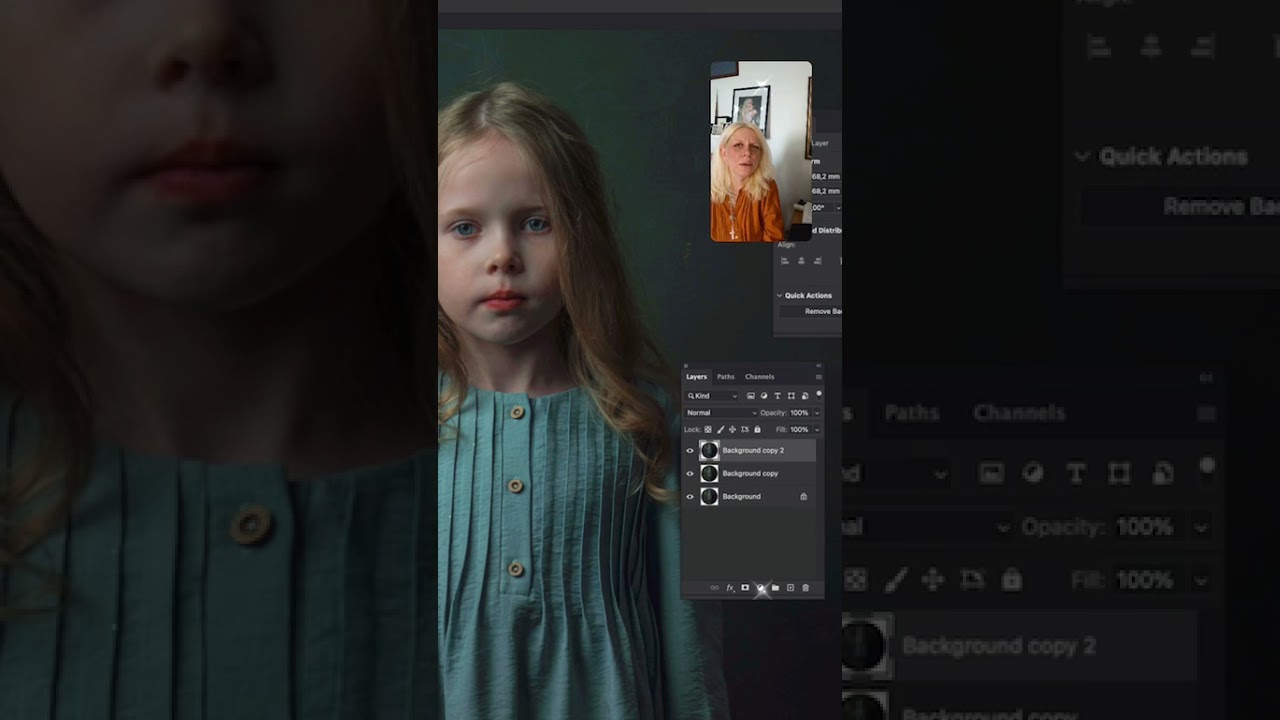Click the webcam video overlay
The height and width of the screenshot is (720, 1280).
pyautogui.click(x=761, y=151)
